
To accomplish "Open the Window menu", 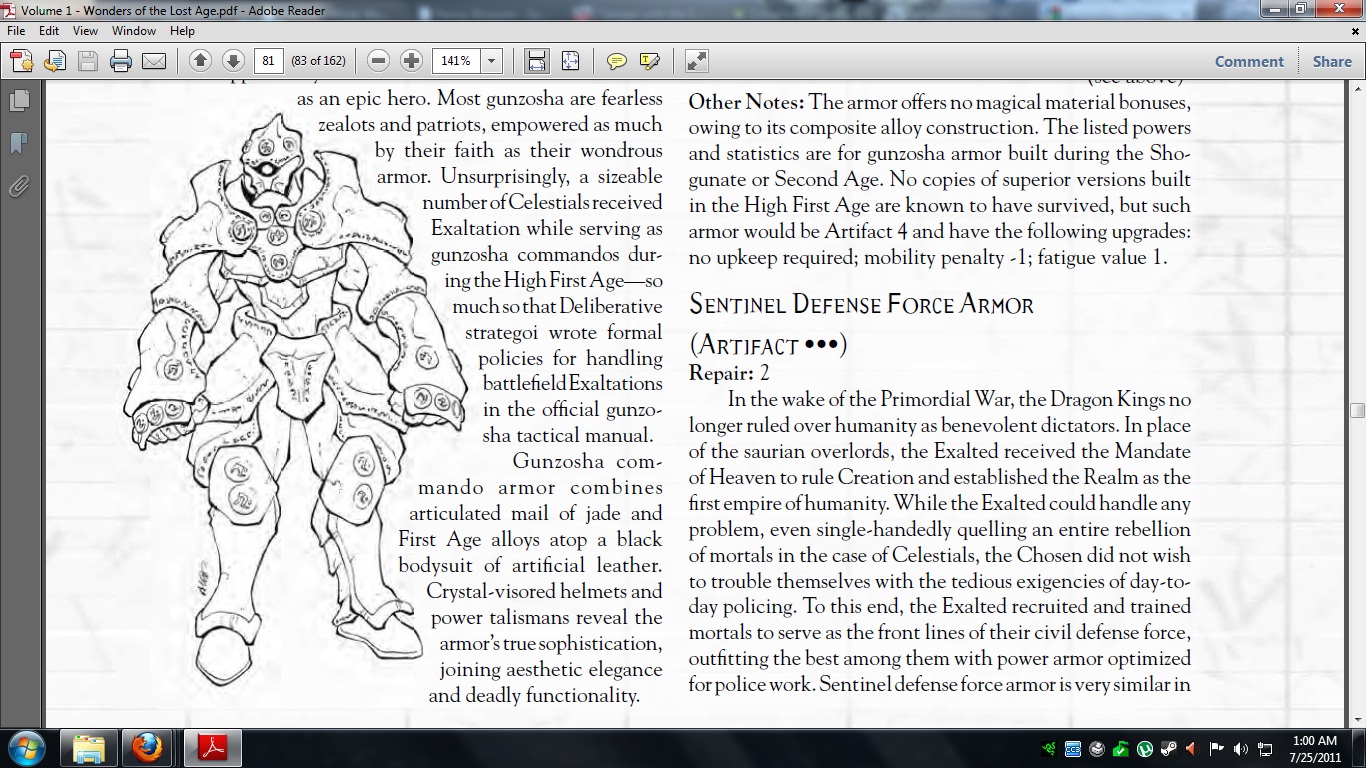I will [134, 31].
